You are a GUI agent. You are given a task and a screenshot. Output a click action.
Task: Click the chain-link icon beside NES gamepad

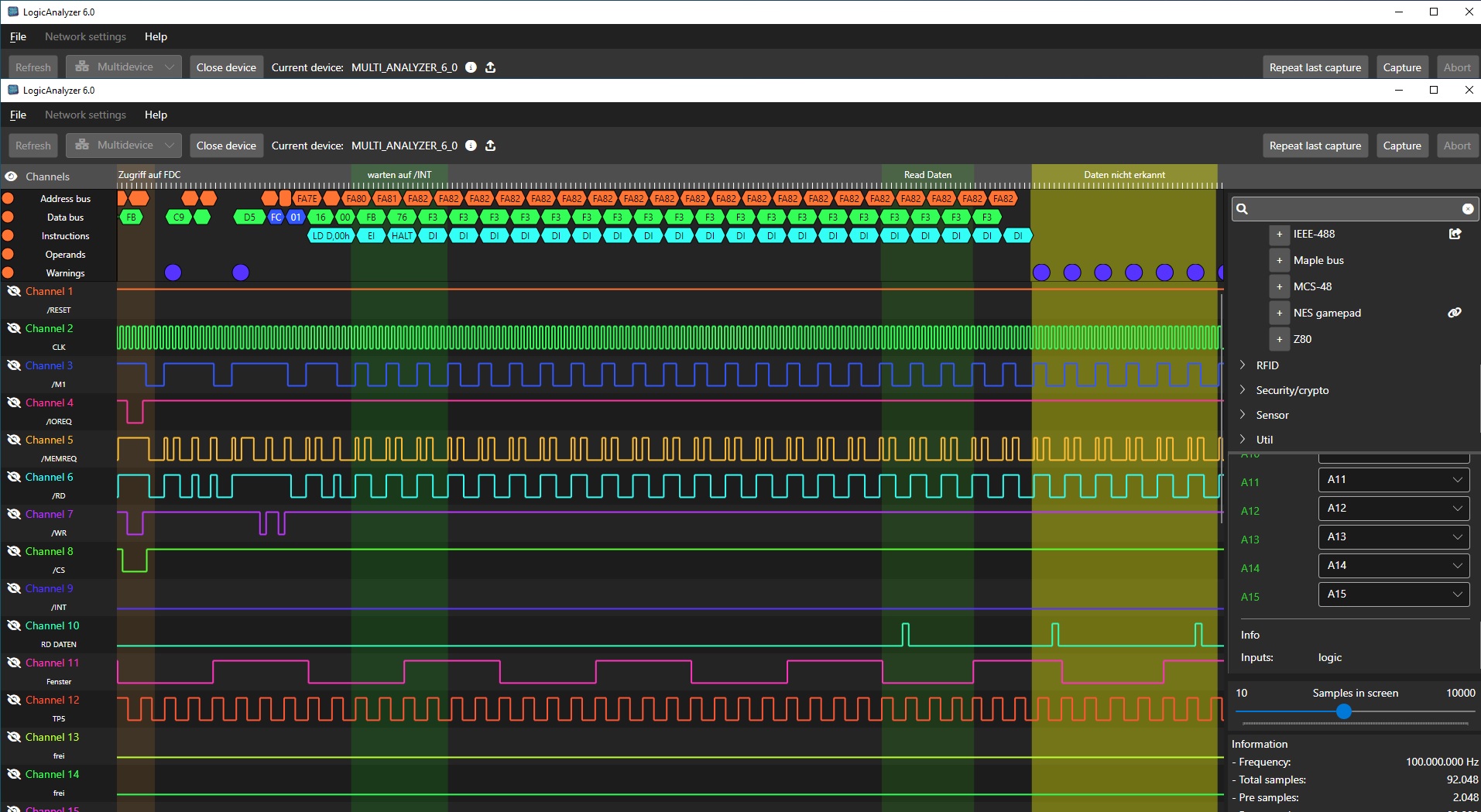tap(1455, 313)
